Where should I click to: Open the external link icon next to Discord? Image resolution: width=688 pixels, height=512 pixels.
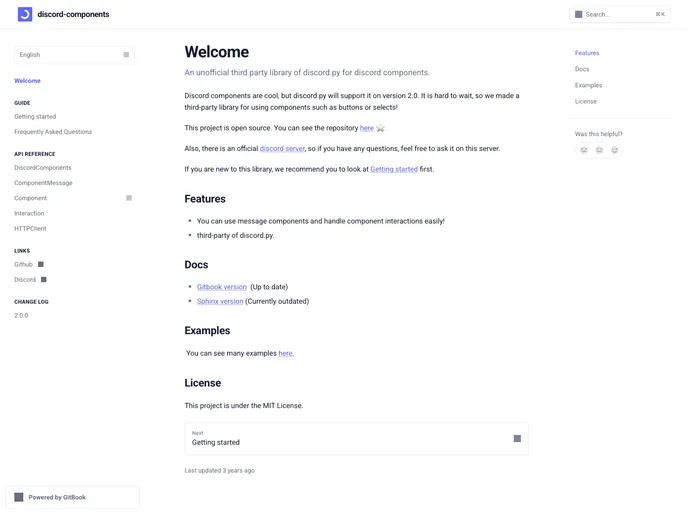click(43, 279)
